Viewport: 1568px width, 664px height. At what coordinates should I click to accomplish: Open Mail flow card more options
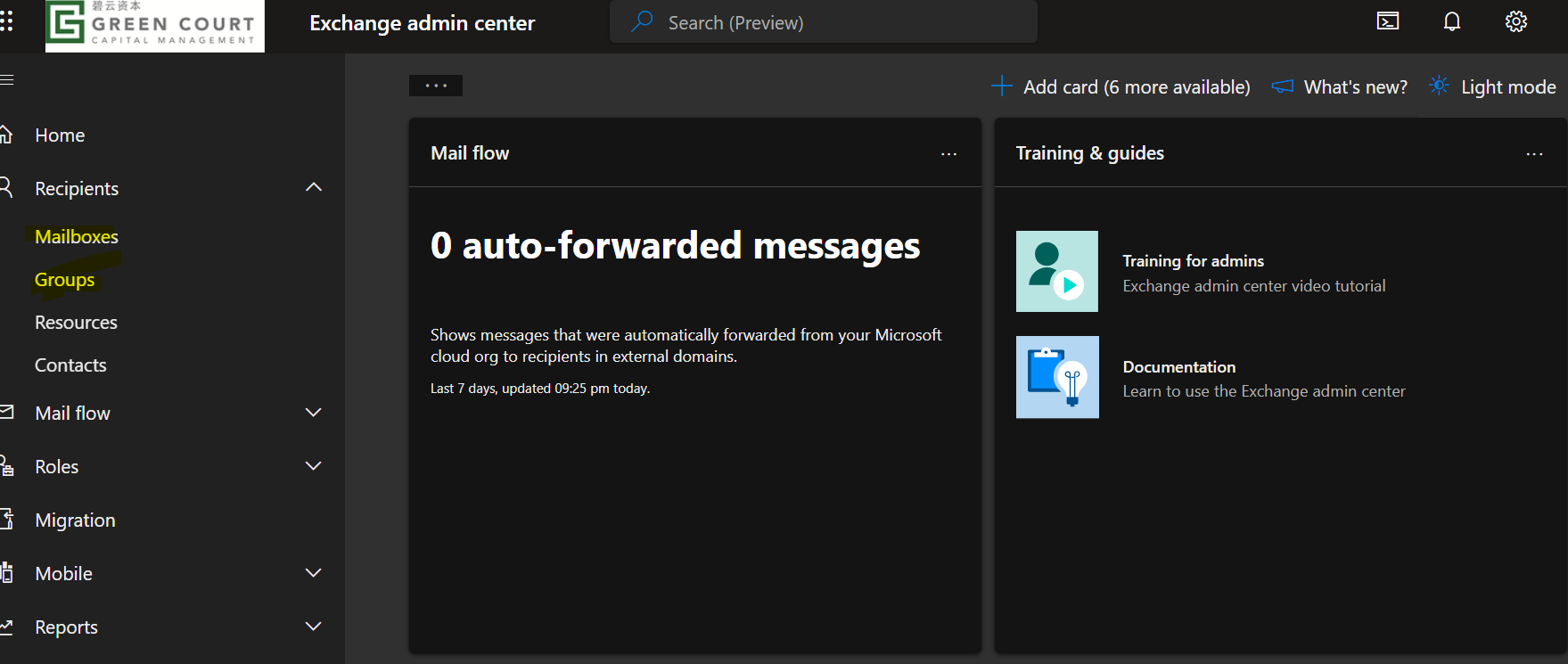(x=948, y=154)
